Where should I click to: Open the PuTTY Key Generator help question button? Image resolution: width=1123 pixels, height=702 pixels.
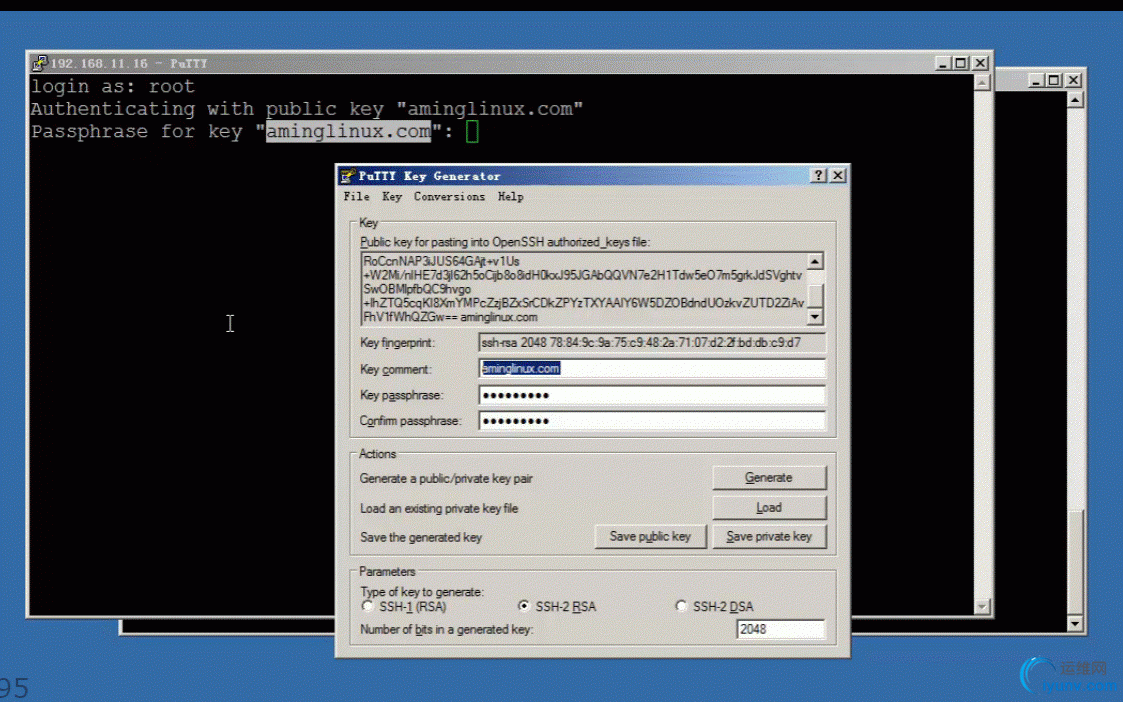click(819, 176)
